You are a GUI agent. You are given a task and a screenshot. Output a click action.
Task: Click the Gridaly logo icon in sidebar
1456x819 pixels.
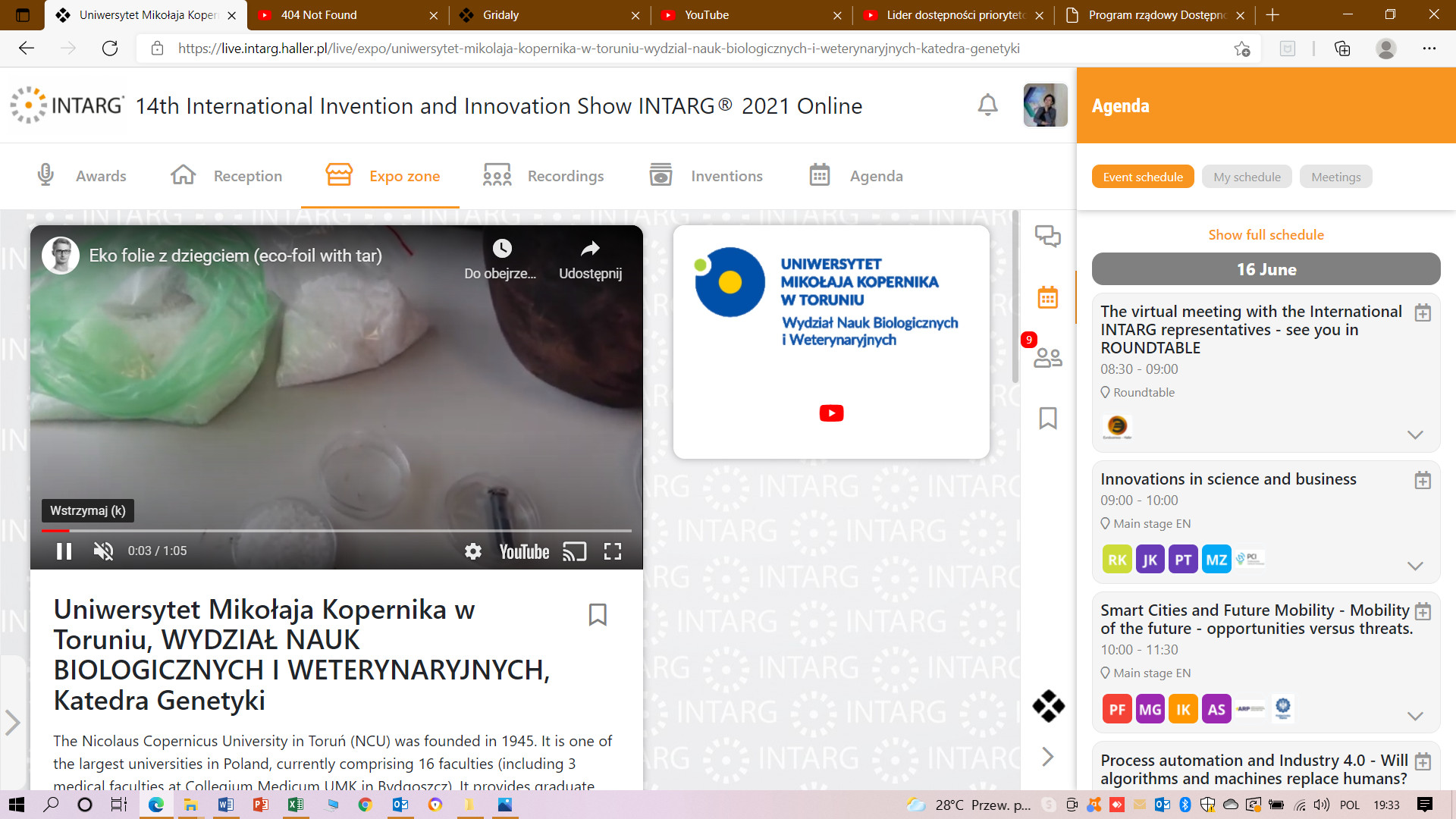point(1048,706)
